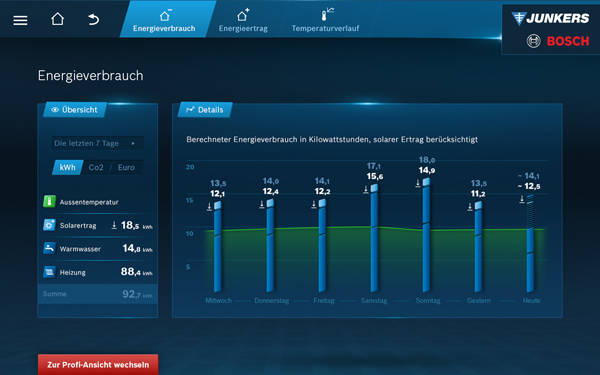600x375 pixels.
Task: Select the Sonntag bar in chart
Action: tap(426, 235)
